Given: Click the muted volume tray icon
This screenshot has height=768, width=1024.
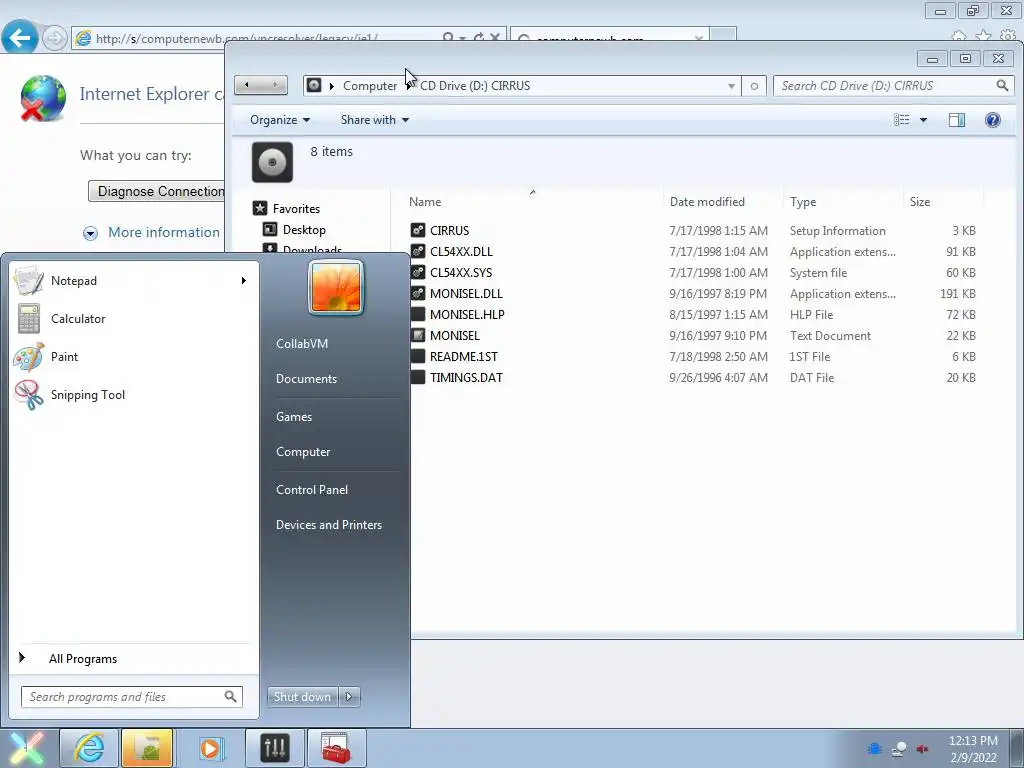Looking at the screenshot, I should 923,749.
